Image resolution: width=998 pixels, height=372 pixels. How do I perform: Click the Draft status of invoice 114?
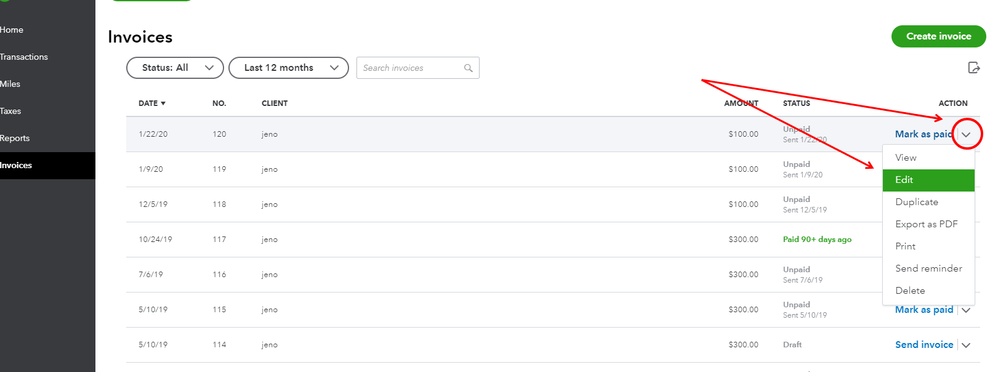[792, 345]
